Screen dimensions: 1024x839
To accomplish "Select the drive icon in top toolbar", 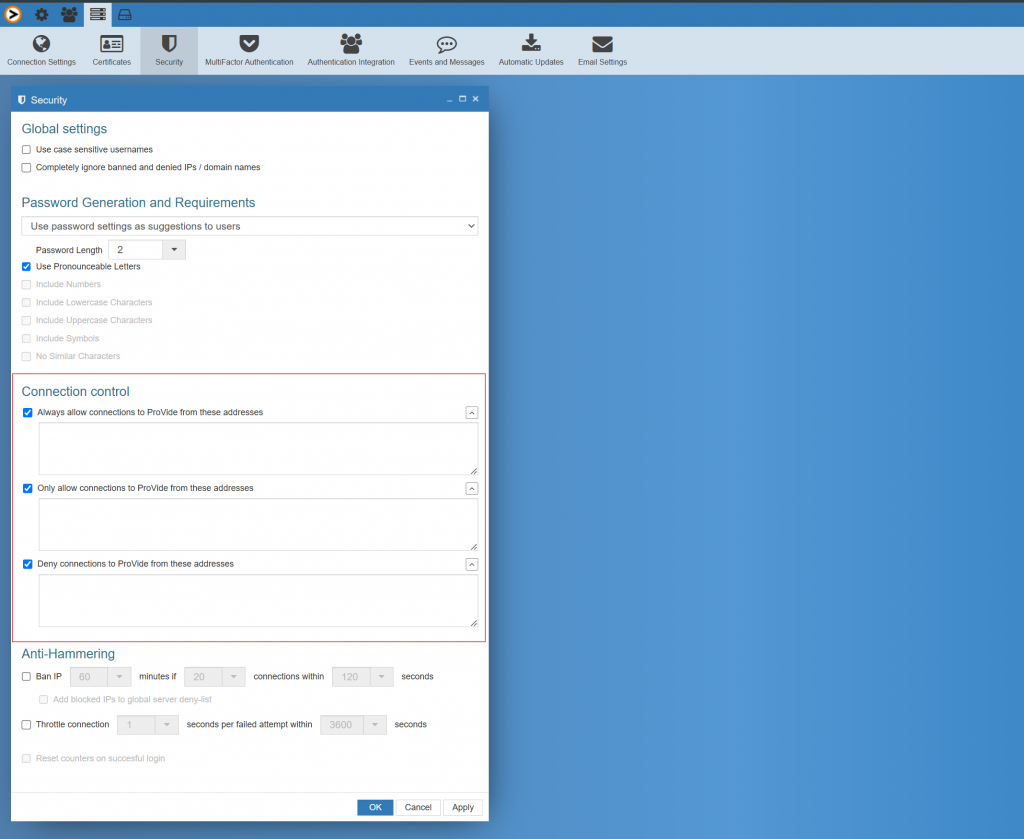I will point(124,13).
